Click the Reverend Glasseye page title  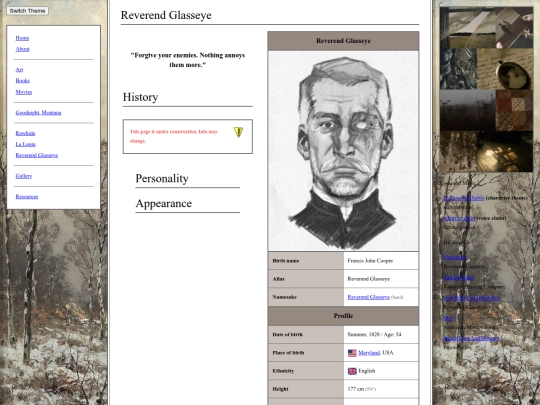click(166, 15)
